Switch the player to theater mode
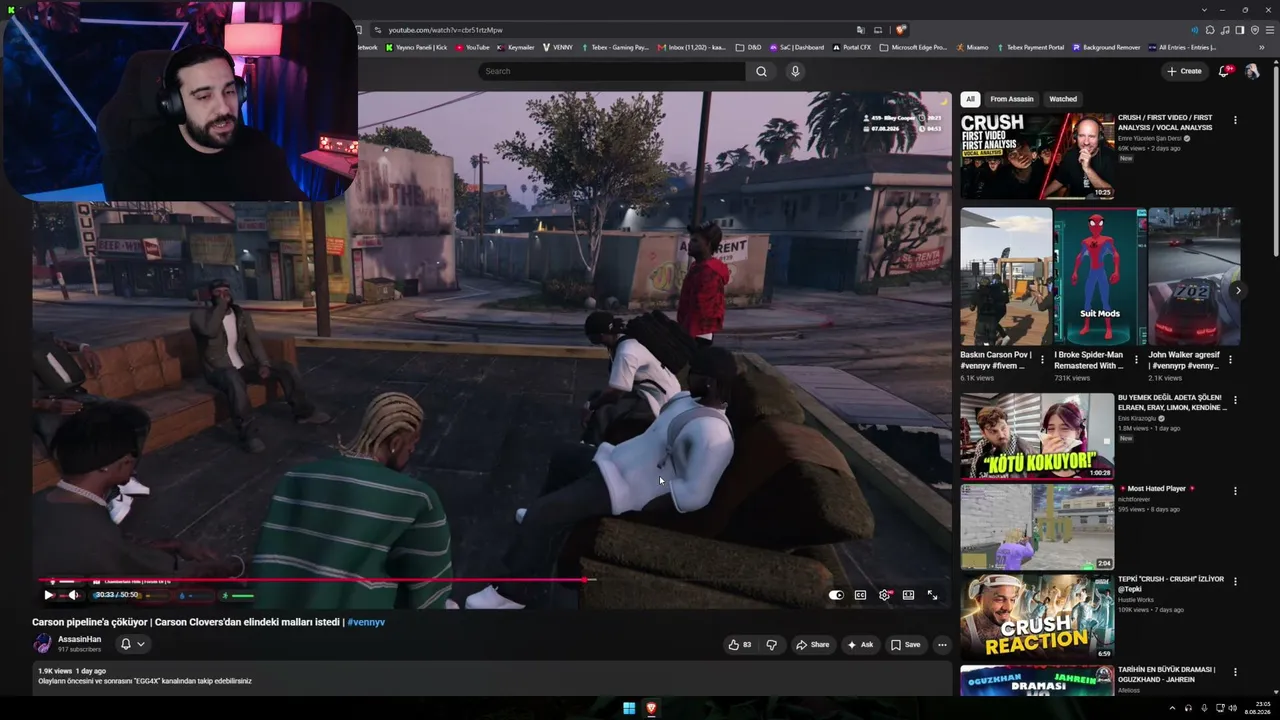This screenshot has height=720, width=1280. click(908, 595)
